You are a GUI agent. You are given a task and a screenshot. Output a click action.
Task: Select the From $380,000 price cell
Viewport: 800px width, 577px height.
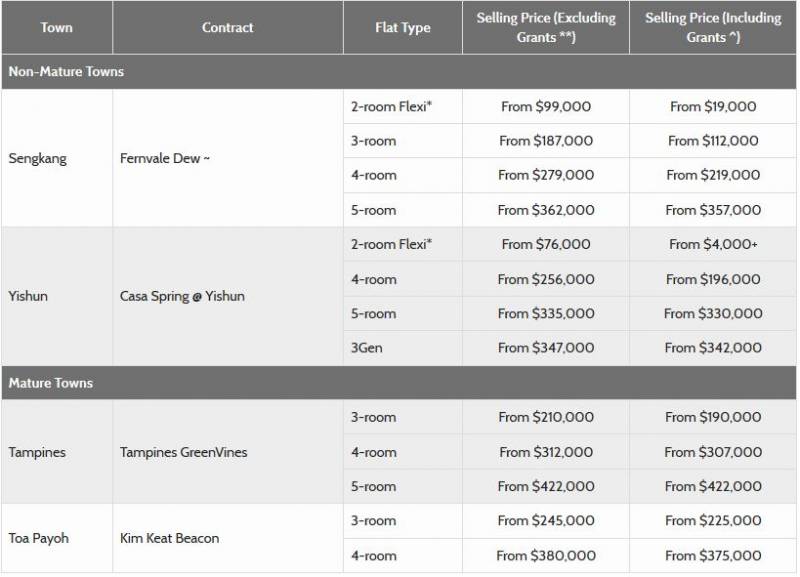(545, 556)
